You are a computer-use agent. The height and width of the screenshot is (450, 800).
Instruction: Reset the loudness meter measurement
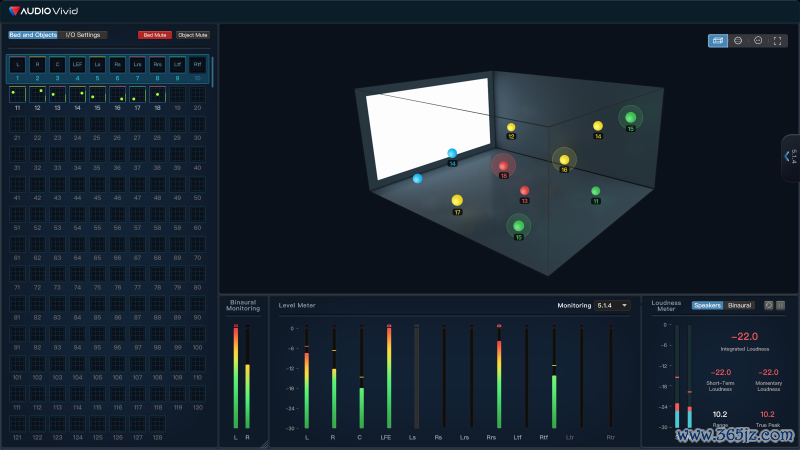click(x=769, y=305)
